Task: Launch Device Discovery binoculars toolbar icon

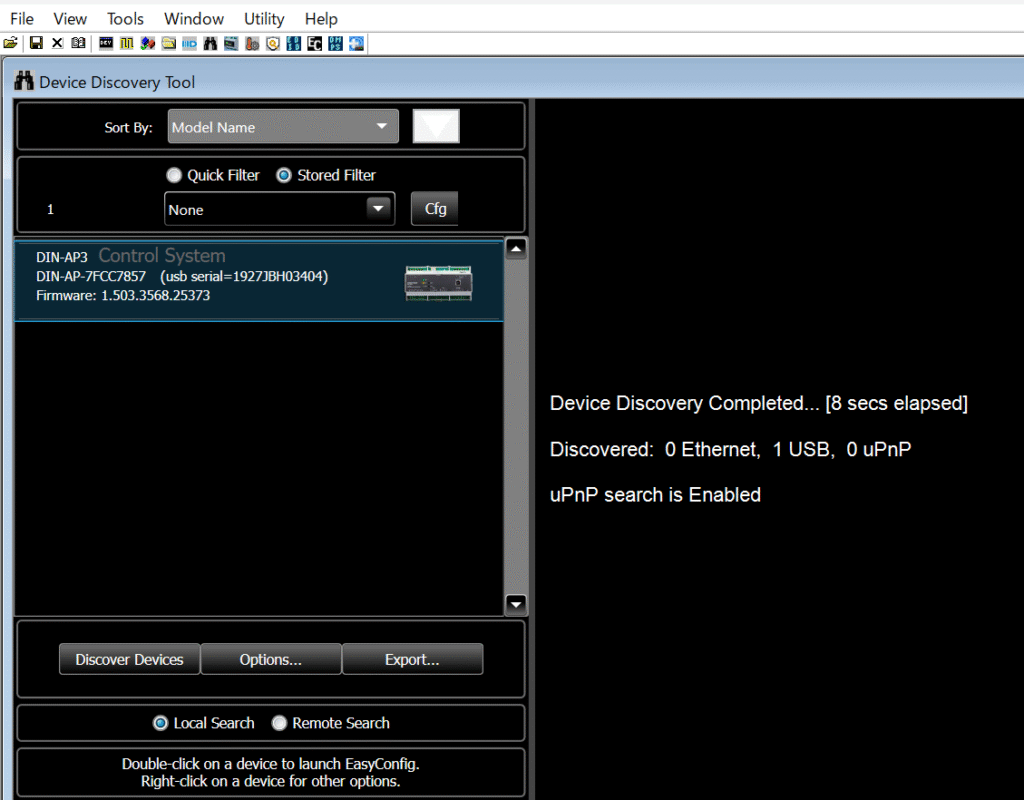Action: 210,43
